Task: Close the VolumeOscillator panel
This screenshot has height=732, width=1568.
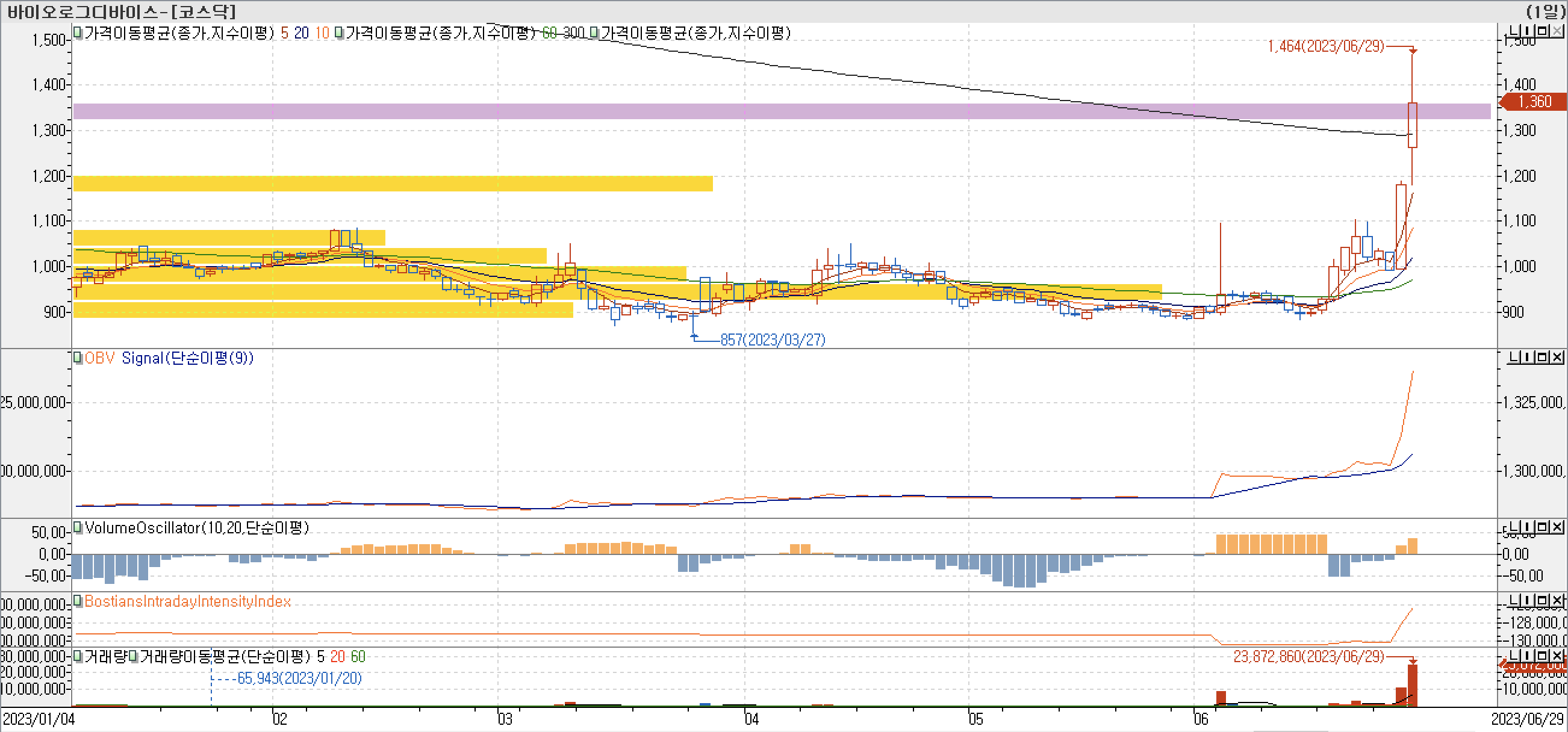Action: coord(1557,526)
